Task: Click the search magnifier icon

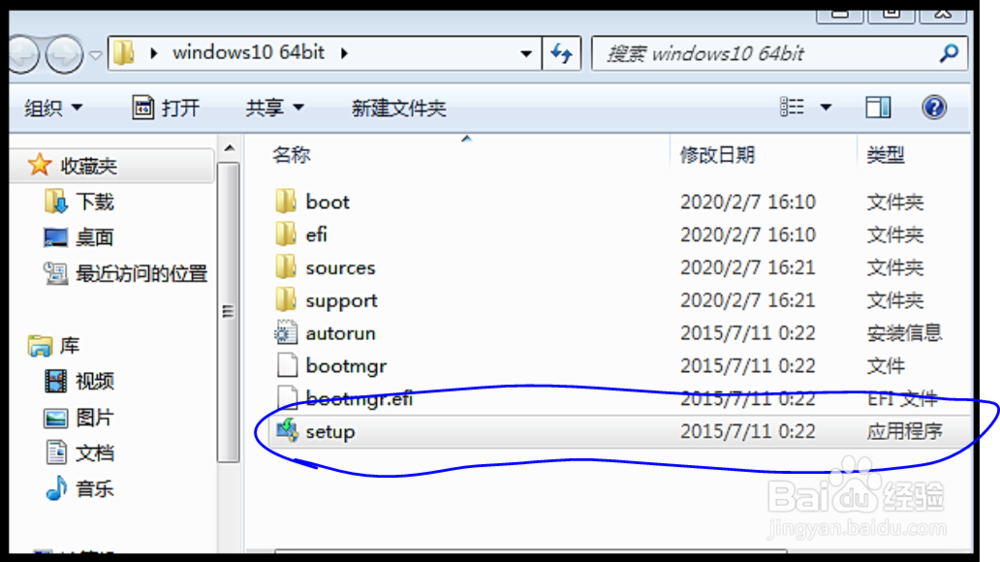Action: [x=949, y=53]
